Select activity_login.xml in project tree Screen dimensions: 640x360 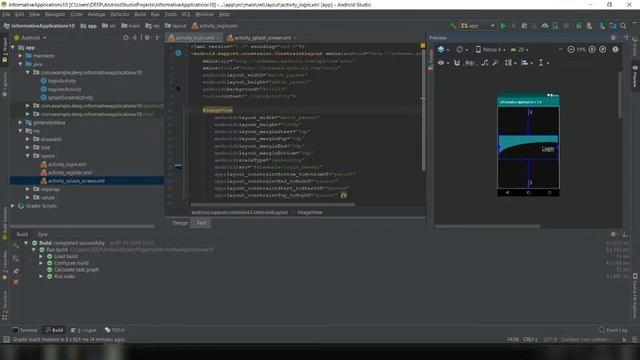[67, 164]
